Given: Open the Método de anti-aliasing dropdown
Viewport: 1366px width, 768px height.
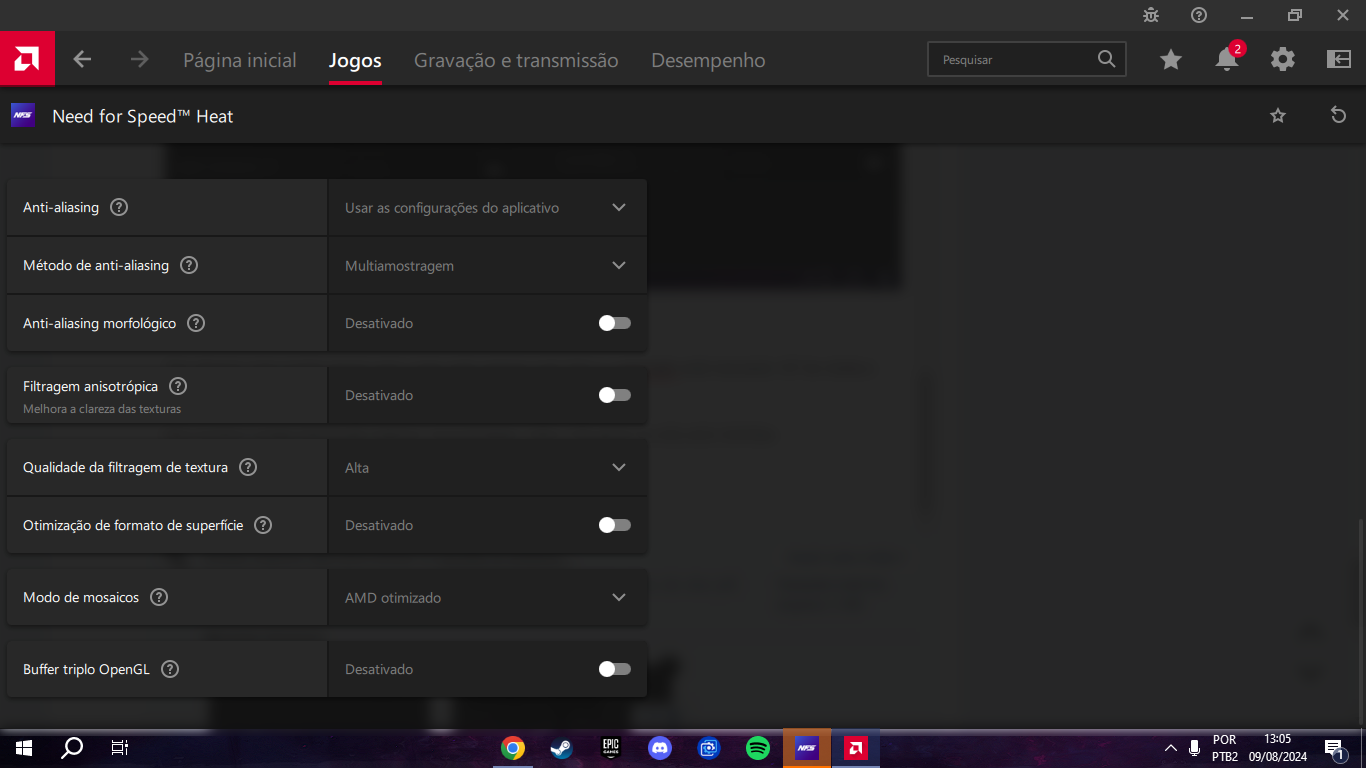Looking at the screenshot, I should tap(487, 266).
